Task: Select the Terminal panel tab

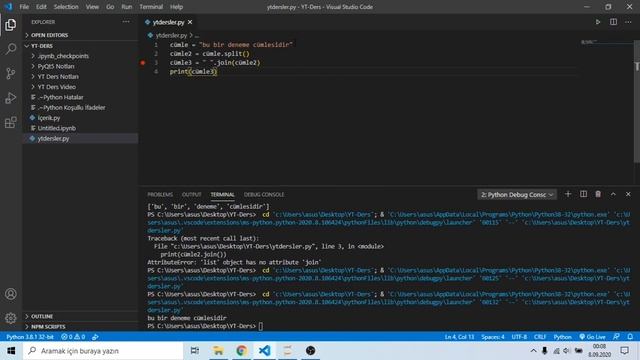Action: click(222, 195)
